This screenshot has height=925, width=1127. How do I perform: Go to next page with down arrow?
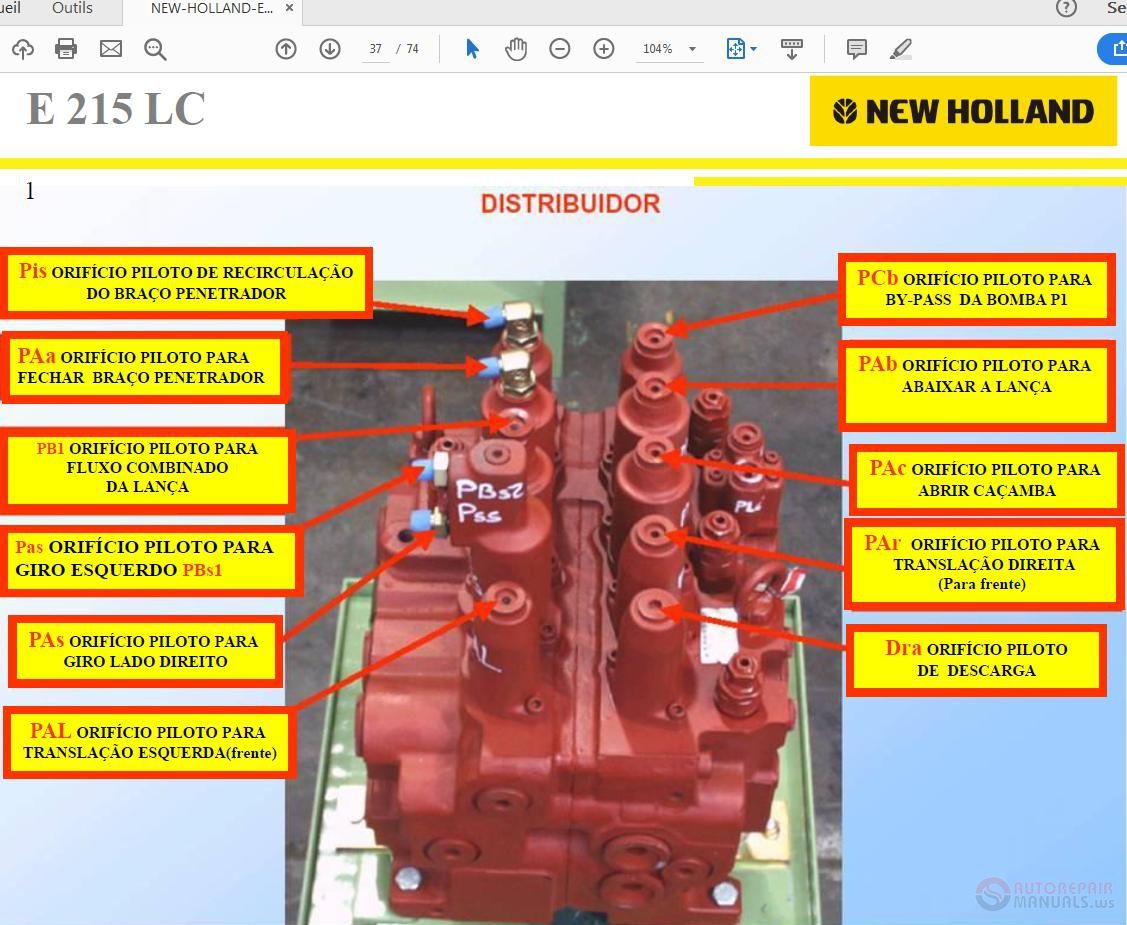pos(330,49)
